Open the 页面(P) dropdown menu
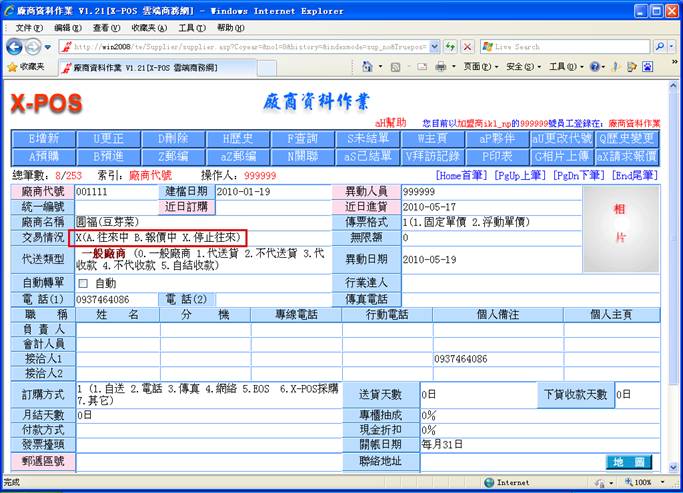This screenshot has height=493, width=683. (x=478, y=66)
